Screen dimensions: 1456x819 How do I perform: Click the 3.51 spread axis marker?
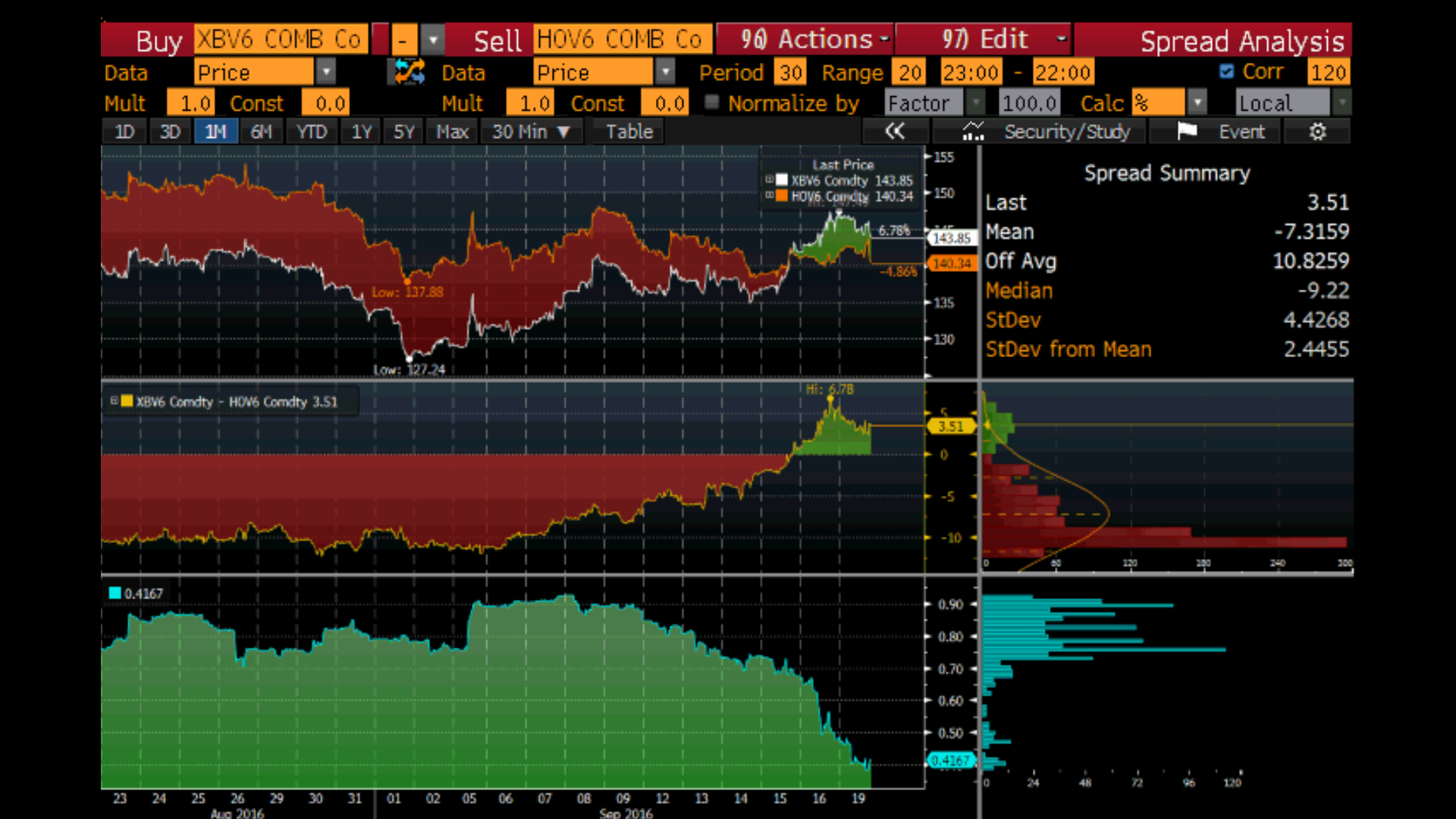click(x=950, y=426)
